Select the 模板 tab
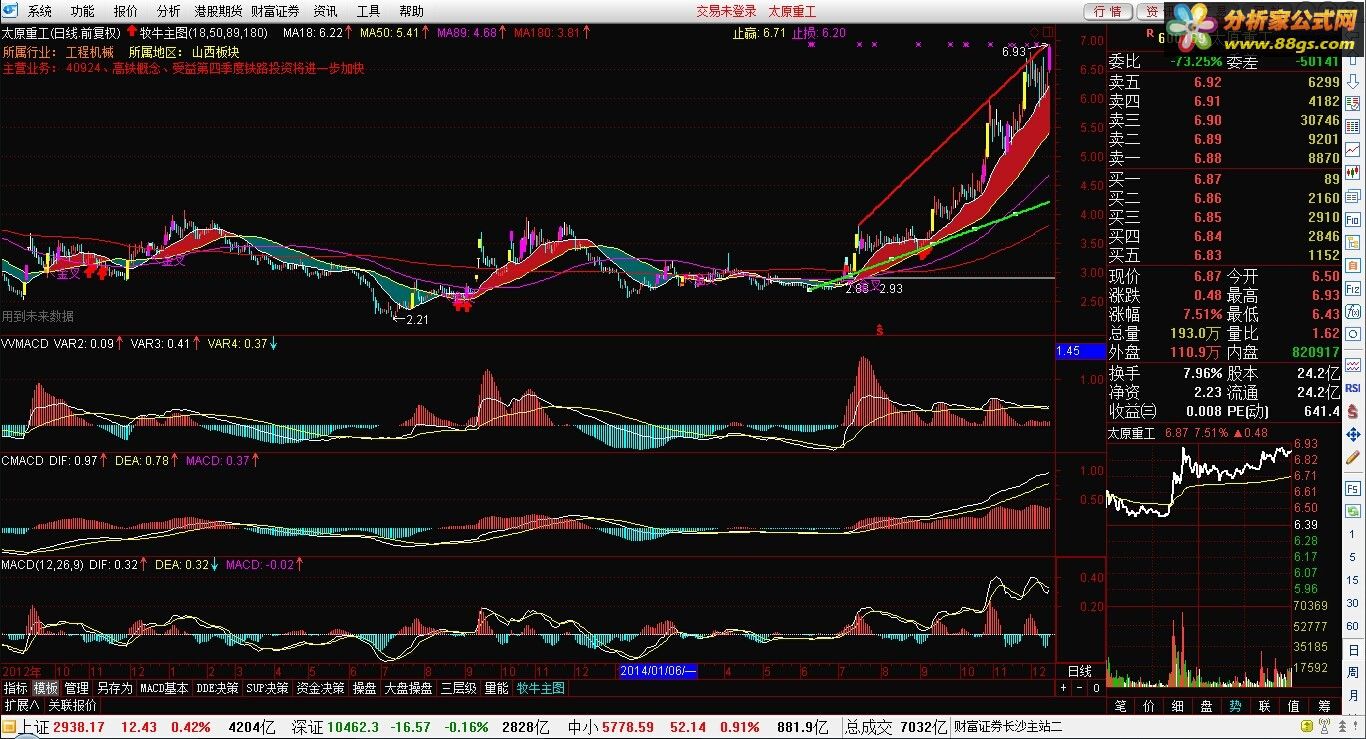 point(46,688)
